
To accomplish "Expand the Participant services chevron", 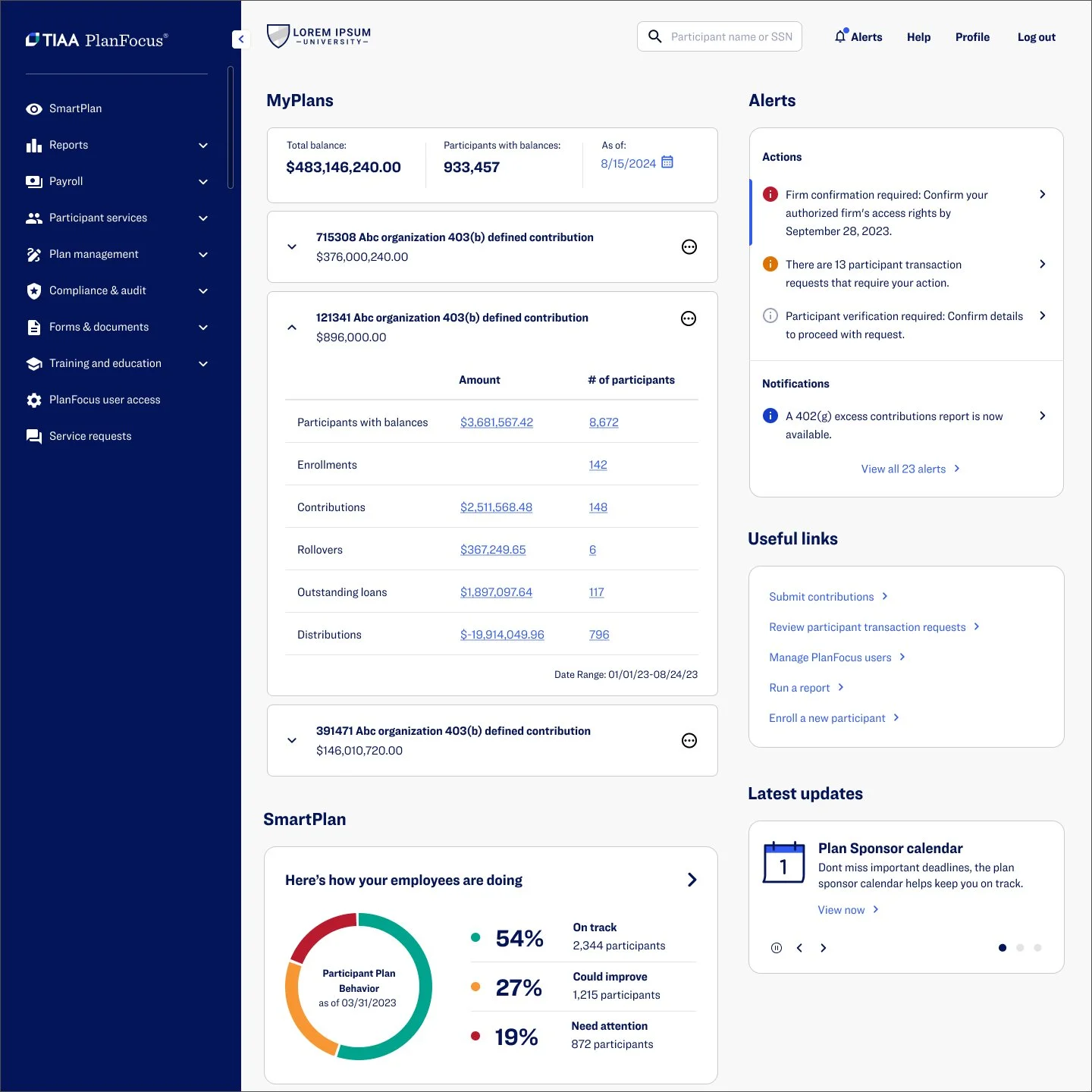I will click(203, 218).
